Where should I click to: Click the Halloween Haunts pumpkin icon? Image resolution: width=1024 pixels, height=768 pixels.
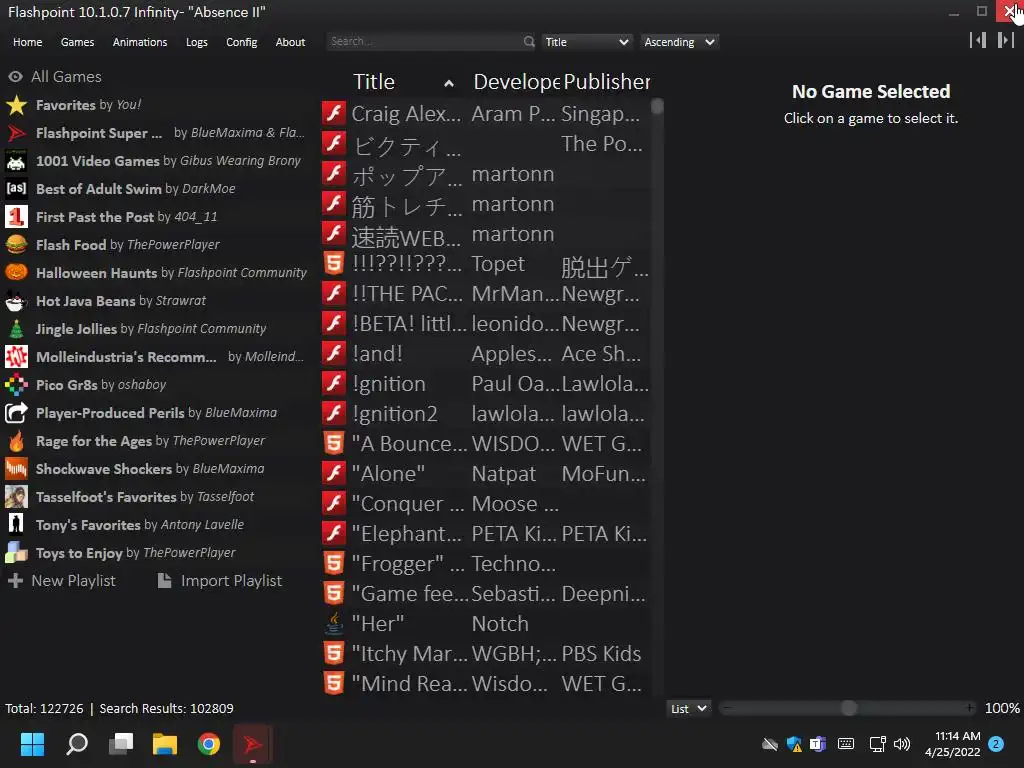coord(16,273)
